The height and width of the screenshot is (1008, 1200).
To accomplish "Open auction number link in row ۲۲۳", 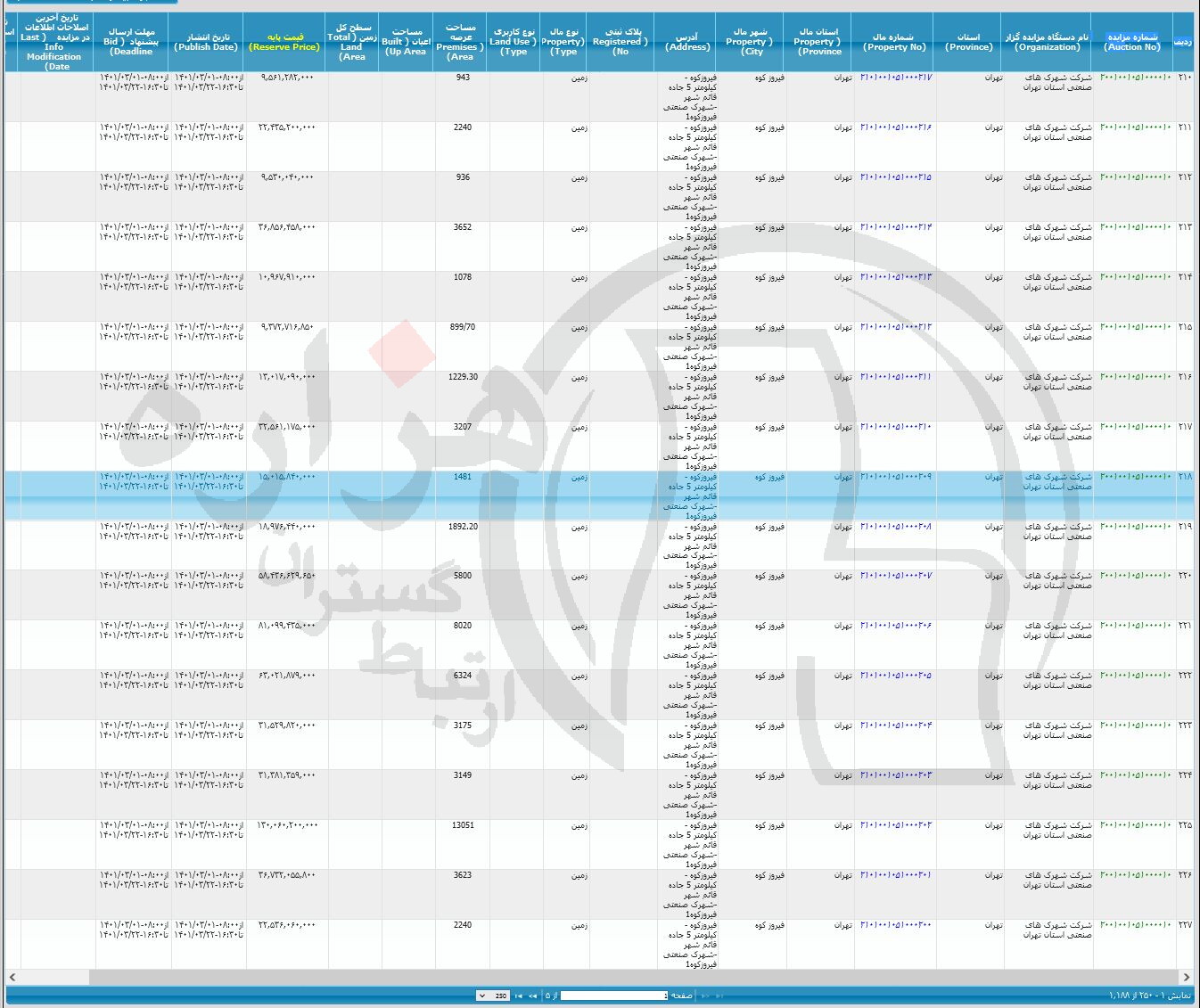I will pos(1136,725).
